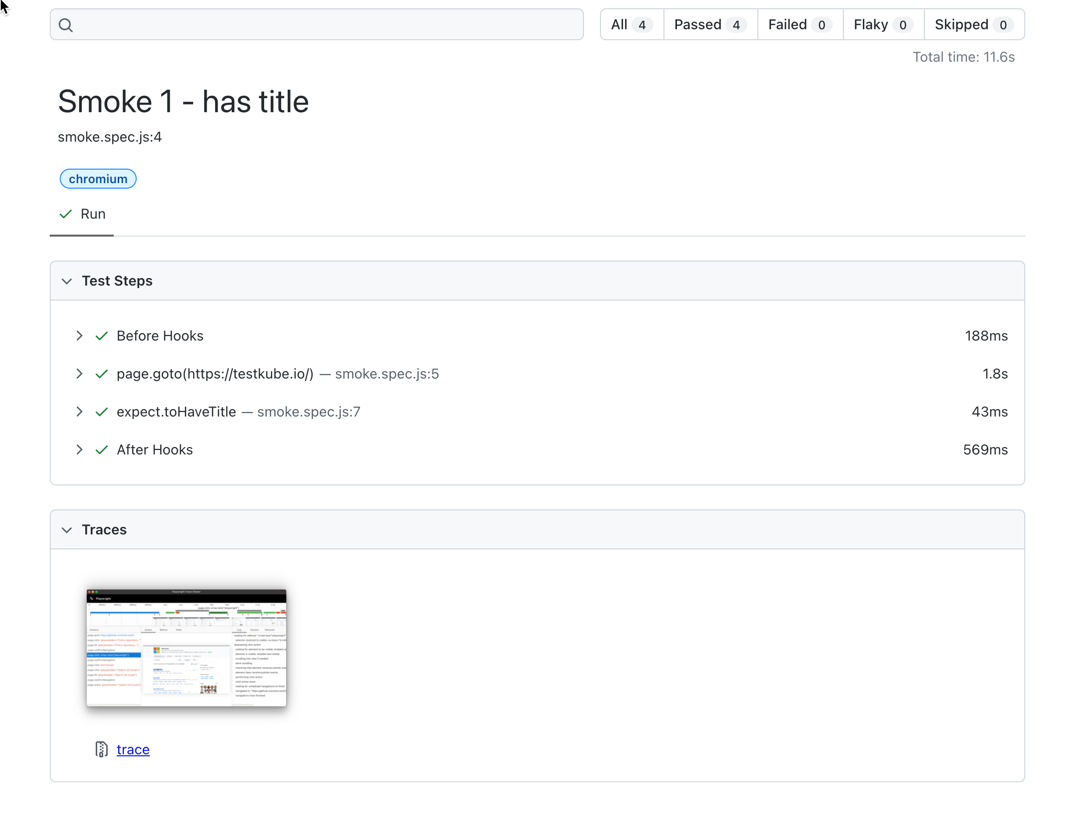
Task: Collapse the Traces section
Action: click(67, 530)
